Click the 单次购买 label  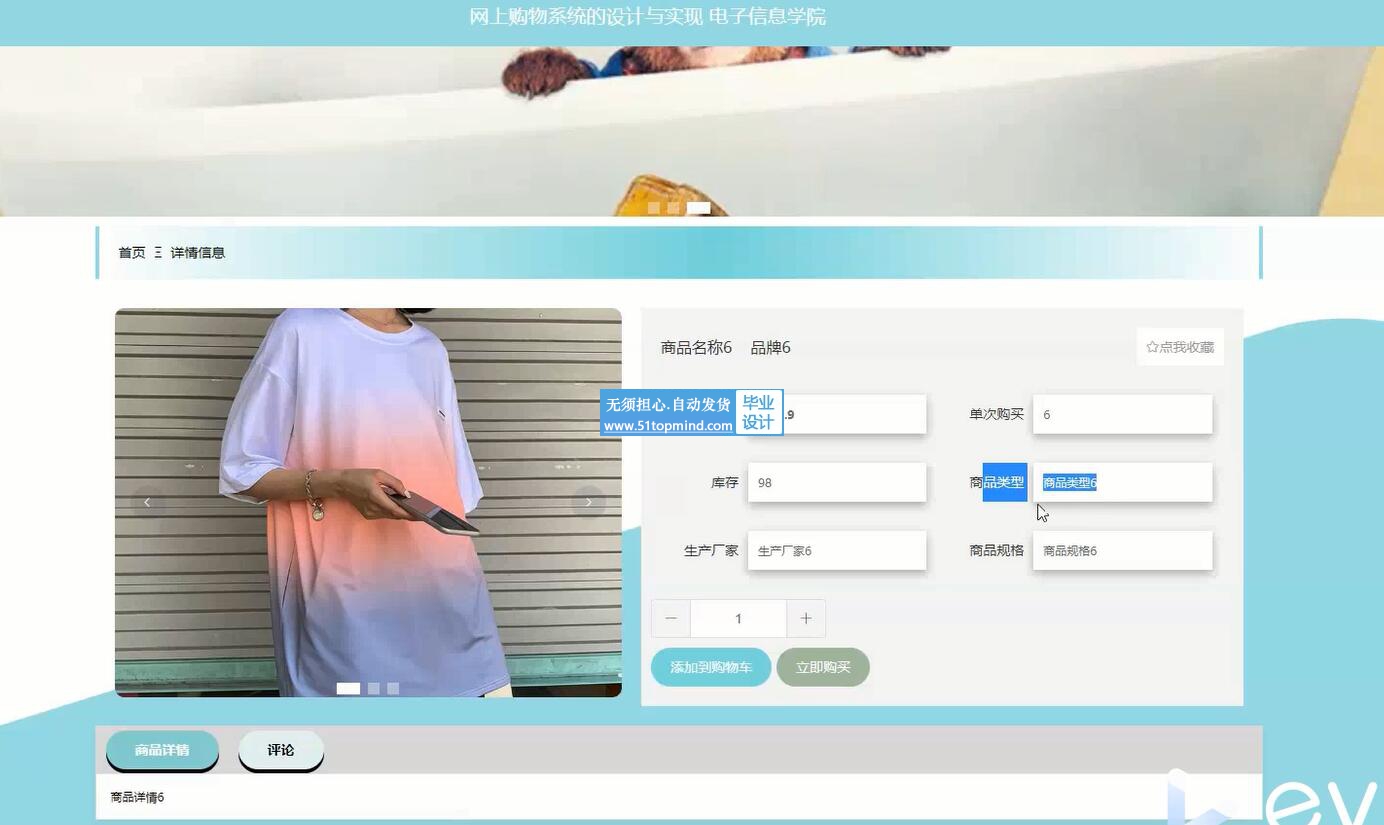pyautogui.click(x=996, y=414)
